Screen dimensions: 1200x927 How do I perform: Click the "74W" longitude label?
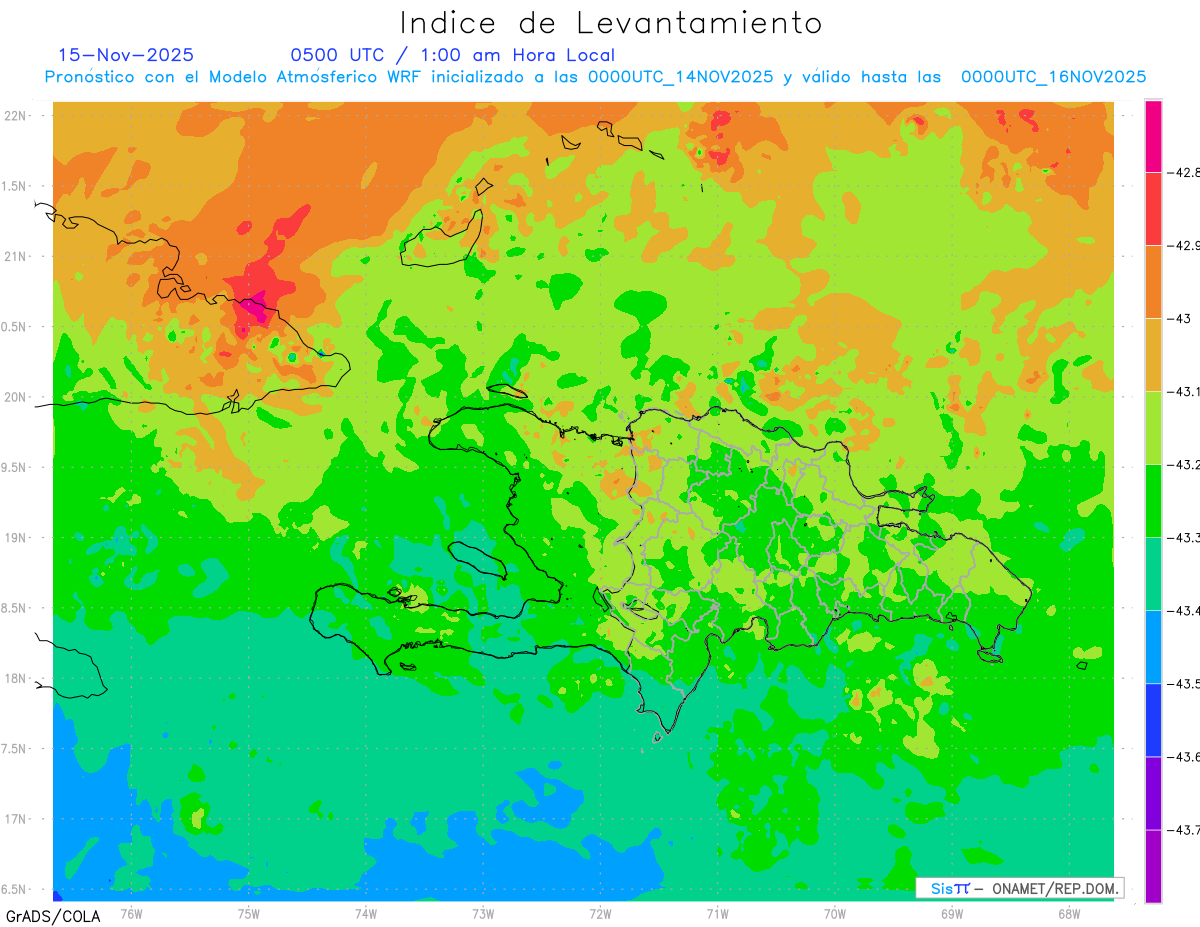[x=366, y=913]
